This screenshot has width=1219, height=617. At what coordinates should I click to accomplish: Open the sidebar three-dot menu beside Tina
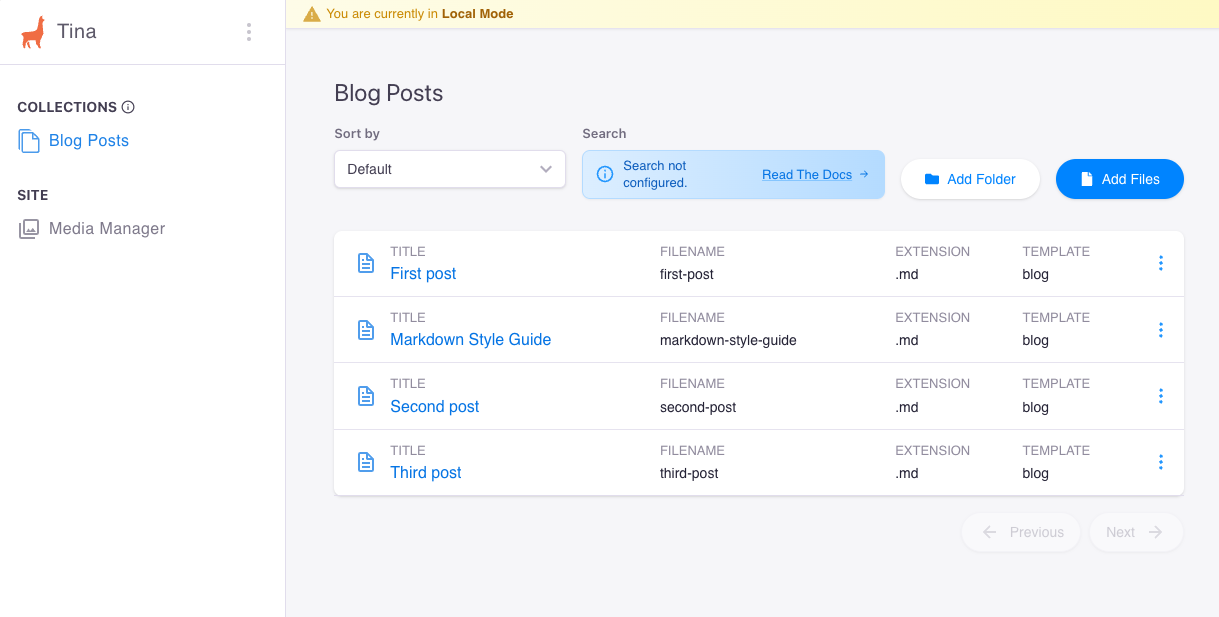pyautogui.click(x=249, y=32)
